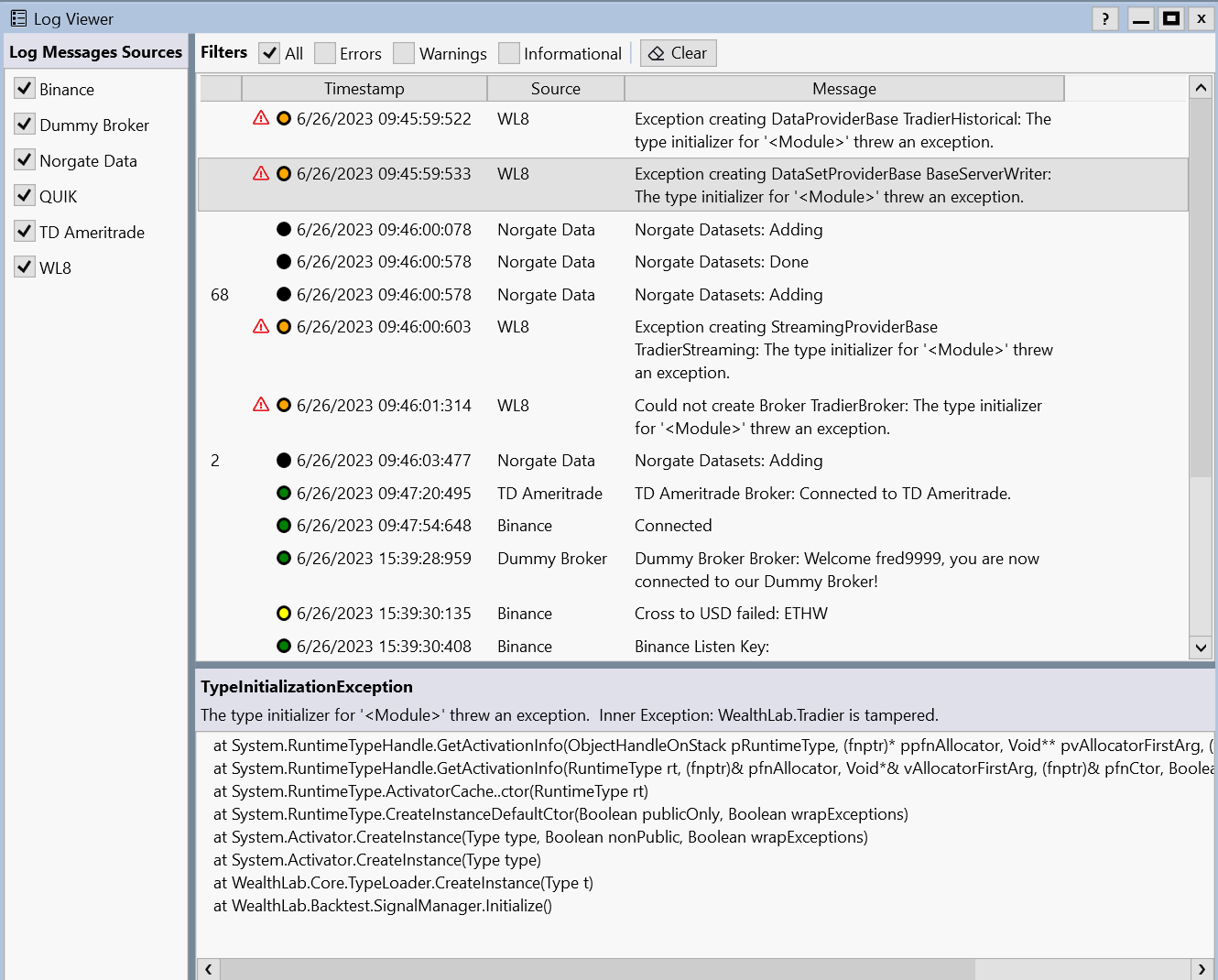Enable the Warnings filter

404,53
